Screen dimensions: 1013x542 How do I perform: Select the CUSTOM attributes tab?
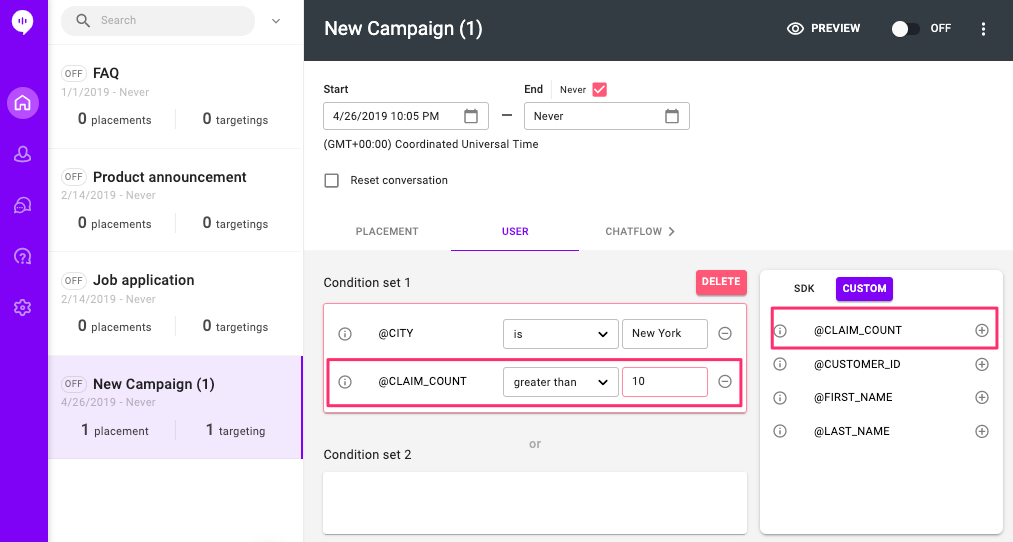coord(864,289)
